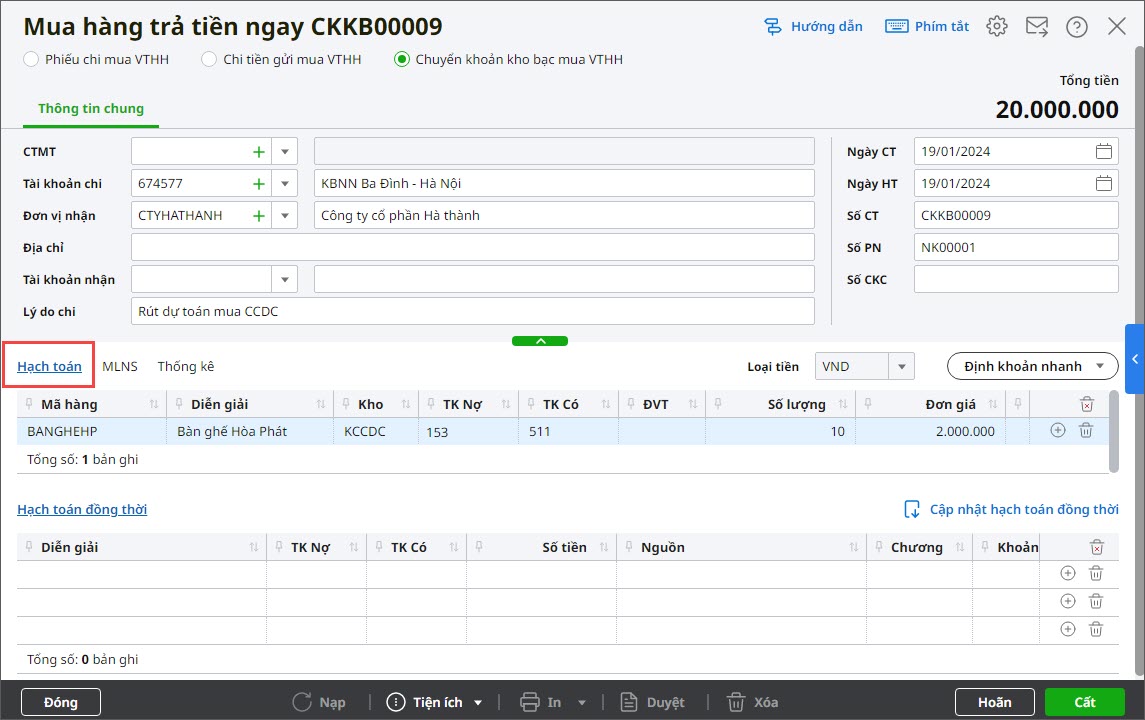Switch to the Thống kê tab
This screenshot has height=720, width=1145.
coord(185,367)
